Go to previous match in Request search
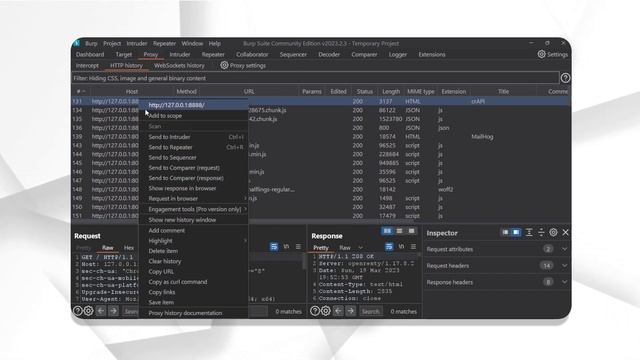The width and height of the screenshot is (640, 360). click(101, 311)
